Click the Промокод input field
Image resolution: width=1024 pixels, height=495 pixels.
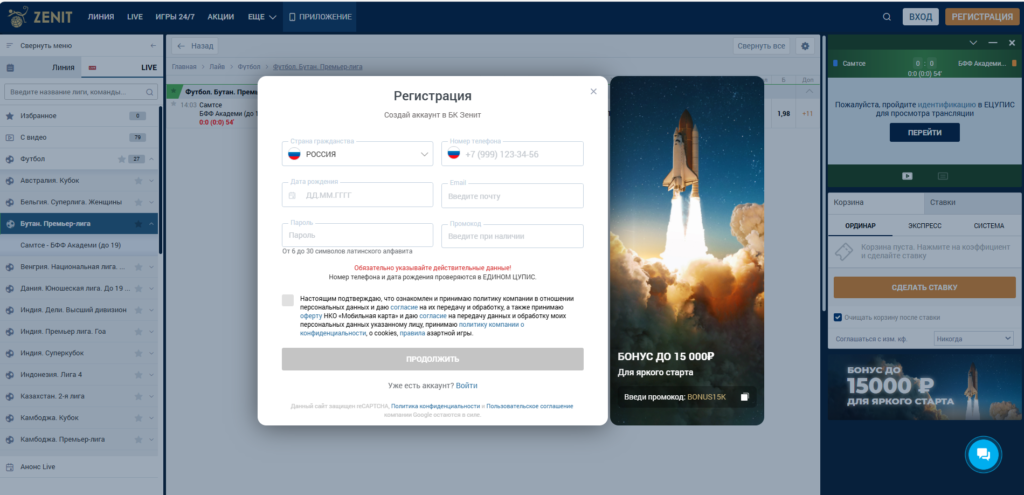pyautogui.click(x=512, y=236)
